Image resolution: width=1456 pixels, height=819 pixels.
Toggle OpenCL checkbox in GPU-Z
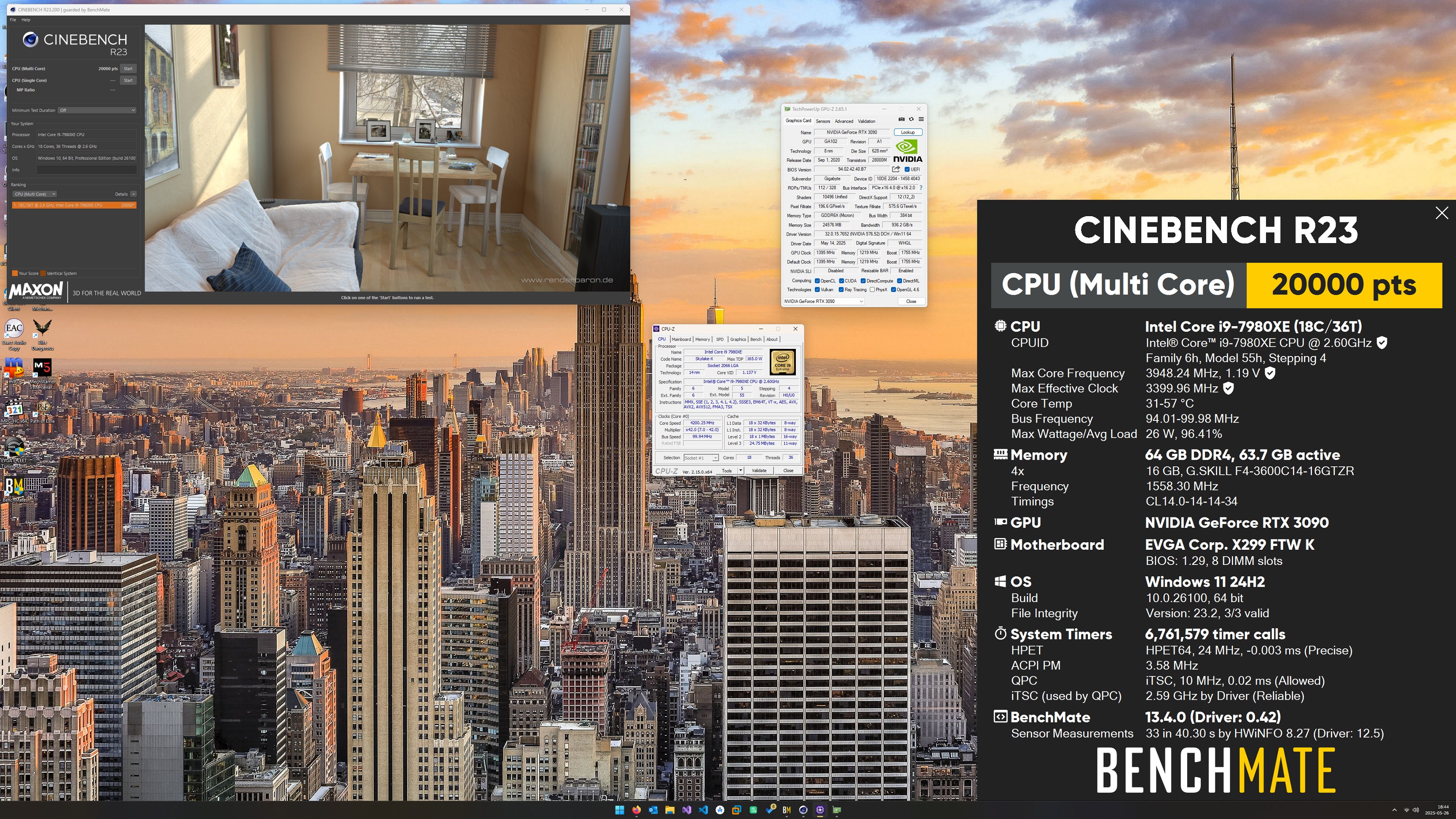817,281
